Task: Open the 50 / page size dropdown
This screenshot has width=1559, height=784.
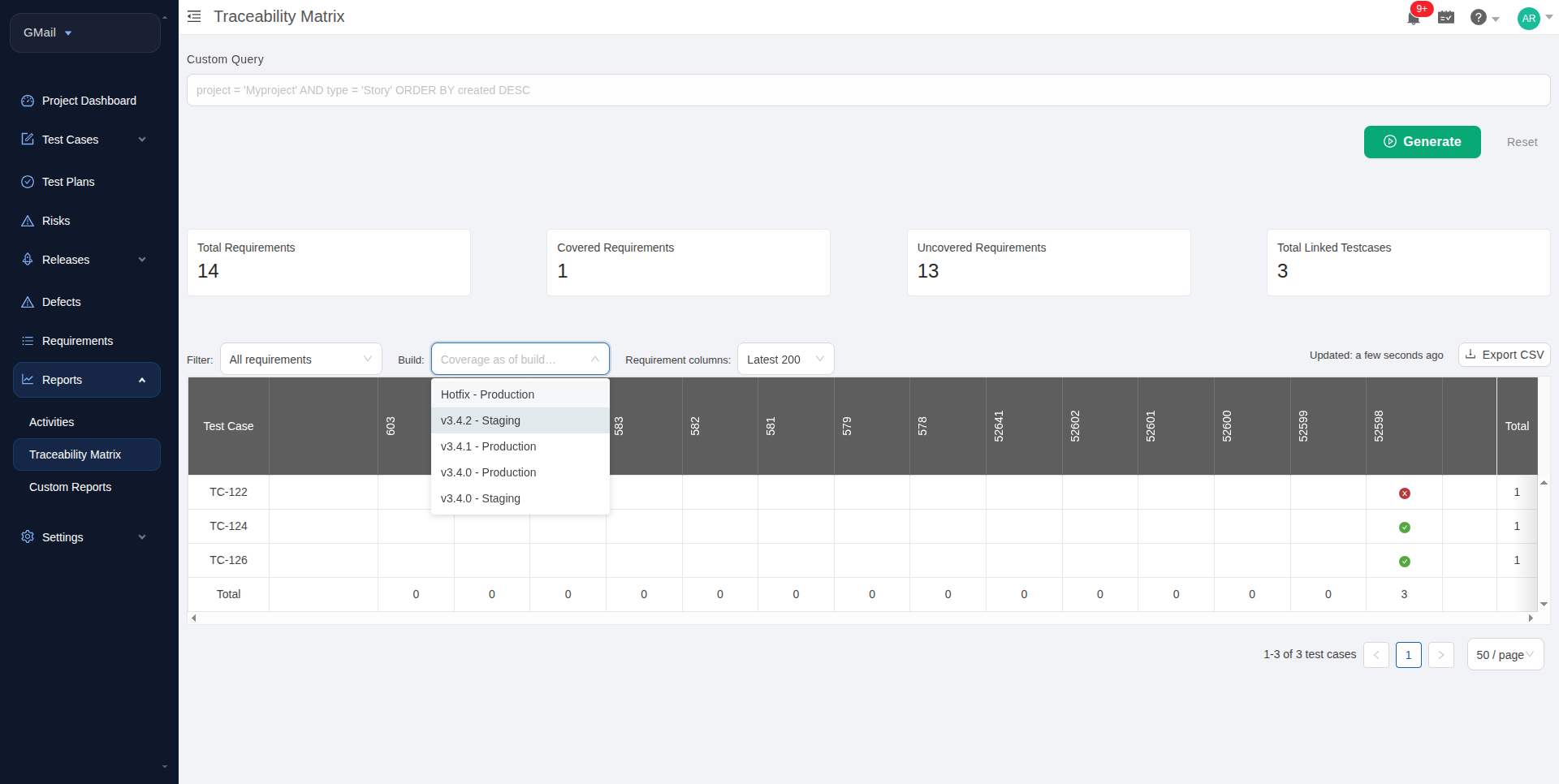Action: 1505,655
